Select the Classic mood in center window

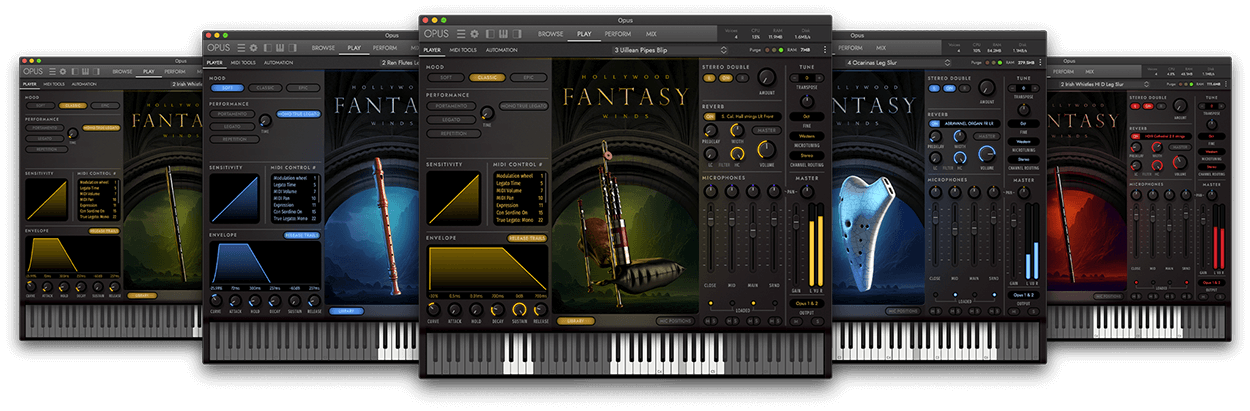click(487, 76)
